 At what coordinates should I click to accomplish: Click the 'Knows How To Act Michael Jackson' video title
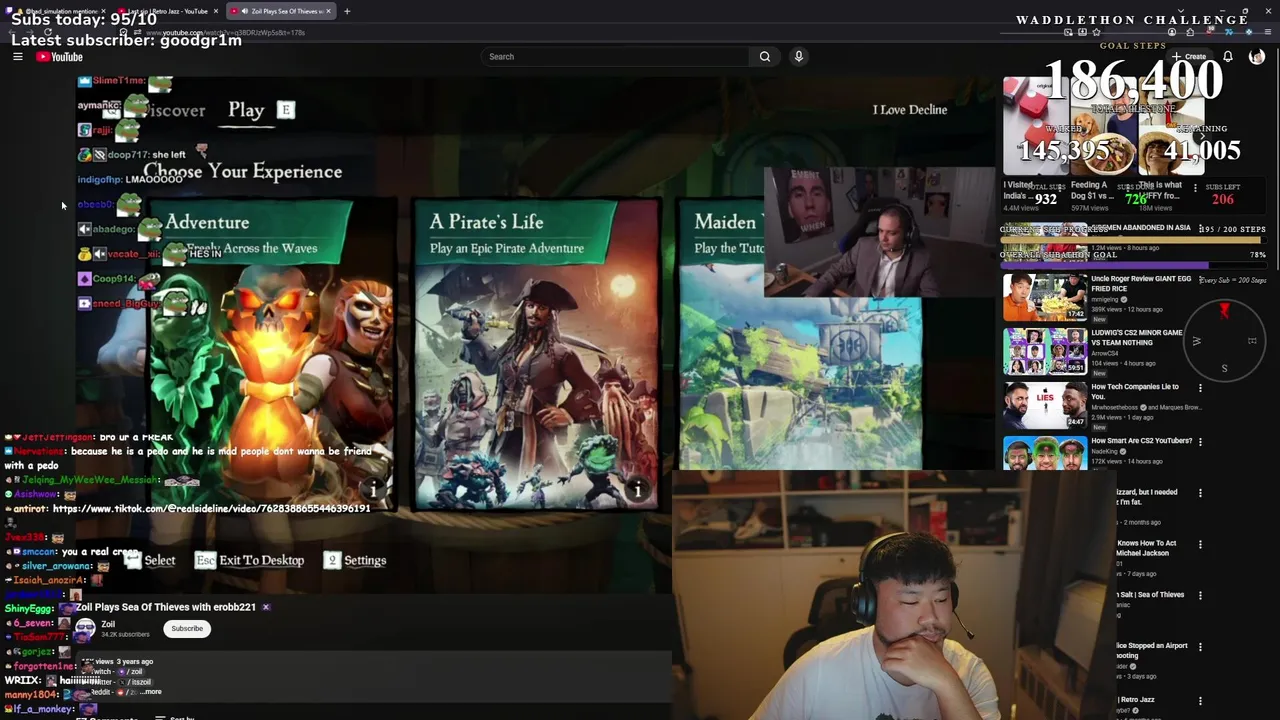[1147, 548]
